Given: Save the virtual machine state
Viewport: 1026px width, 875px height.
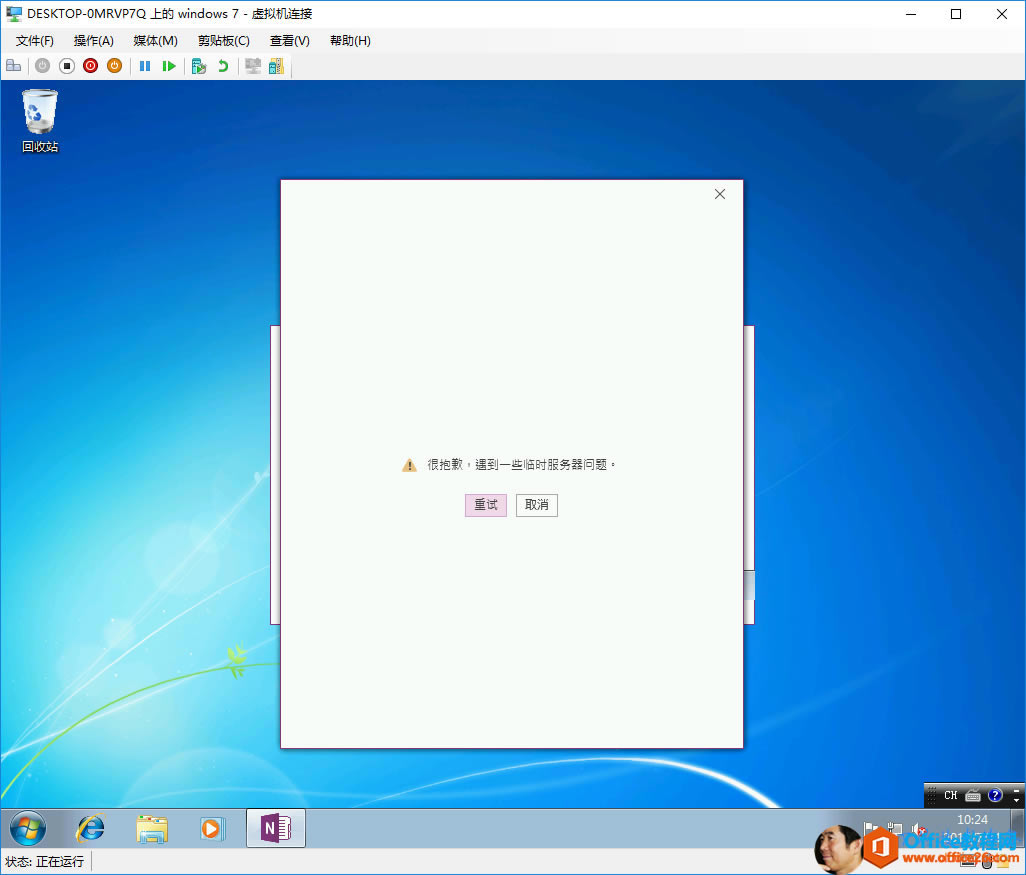Looking at the screenshot, I should click(x=114, y=65).
